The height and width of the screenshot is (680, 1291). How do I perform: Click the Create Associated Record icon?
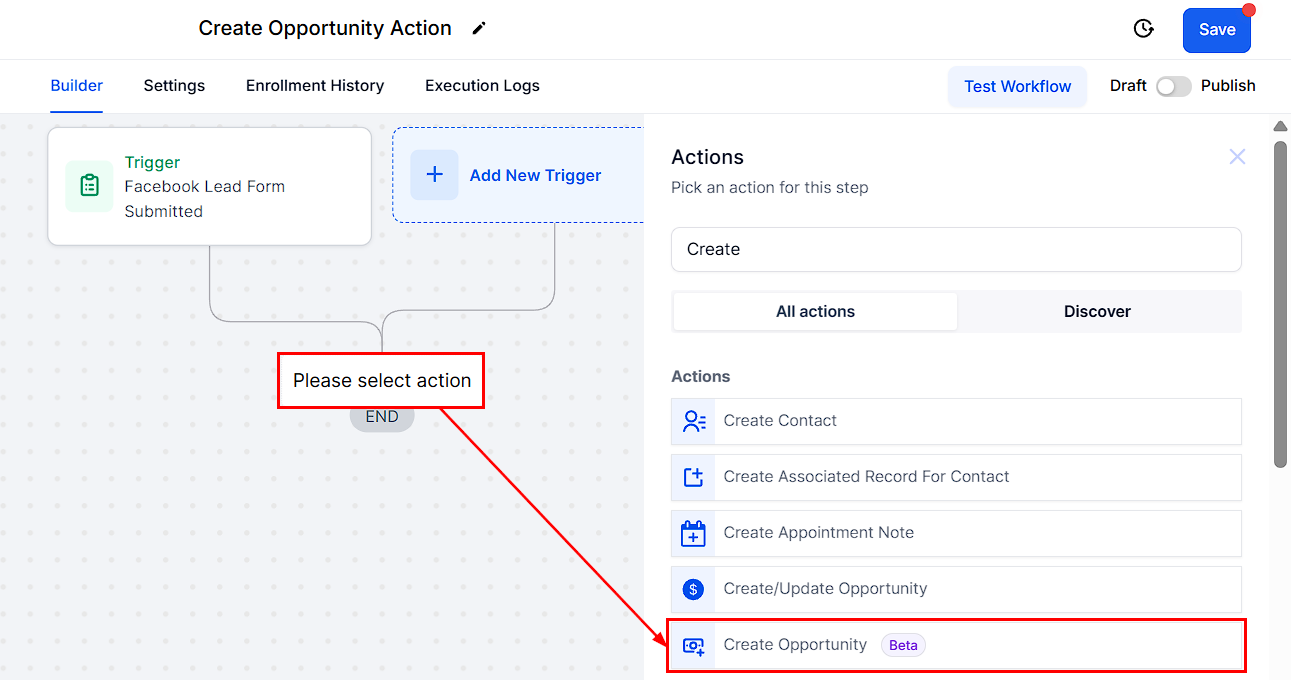point(694,477)
